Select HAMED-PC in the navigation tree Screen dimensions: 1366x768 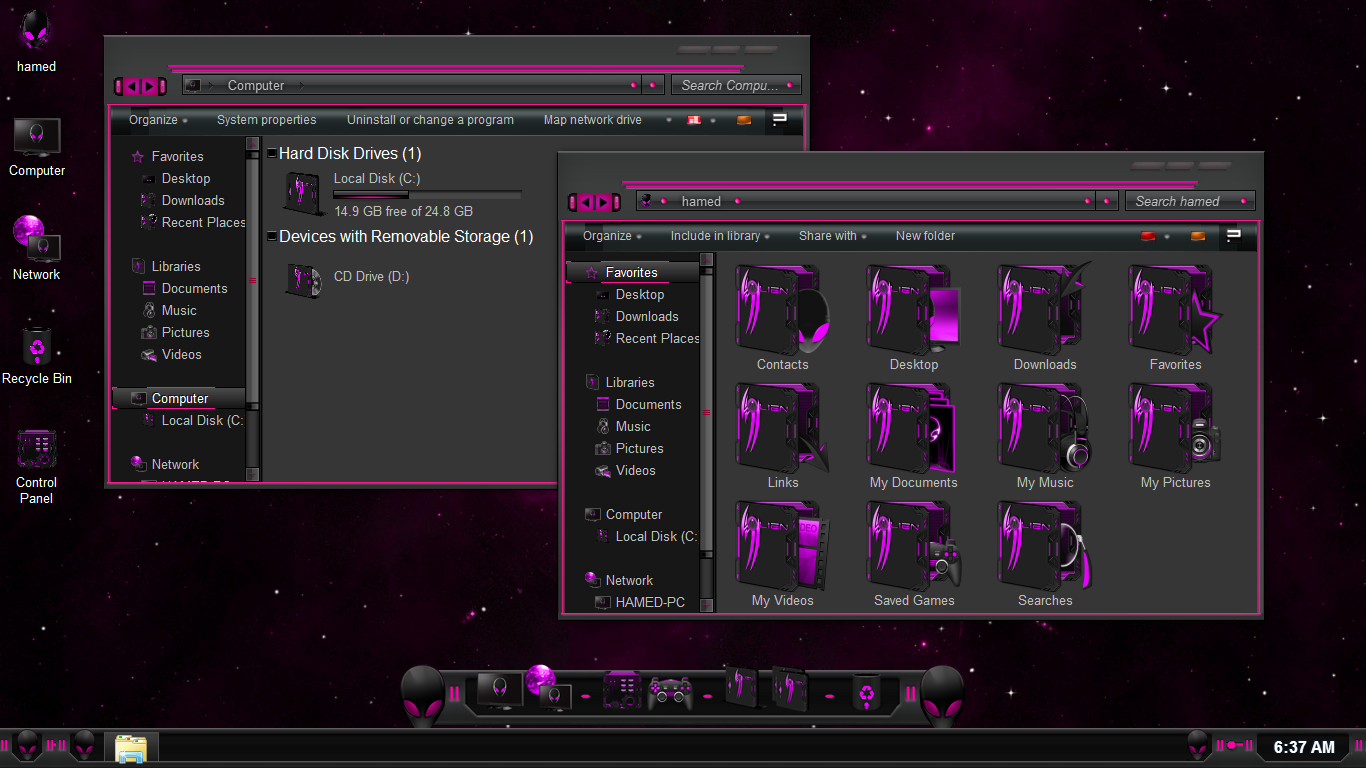(650, 602)
